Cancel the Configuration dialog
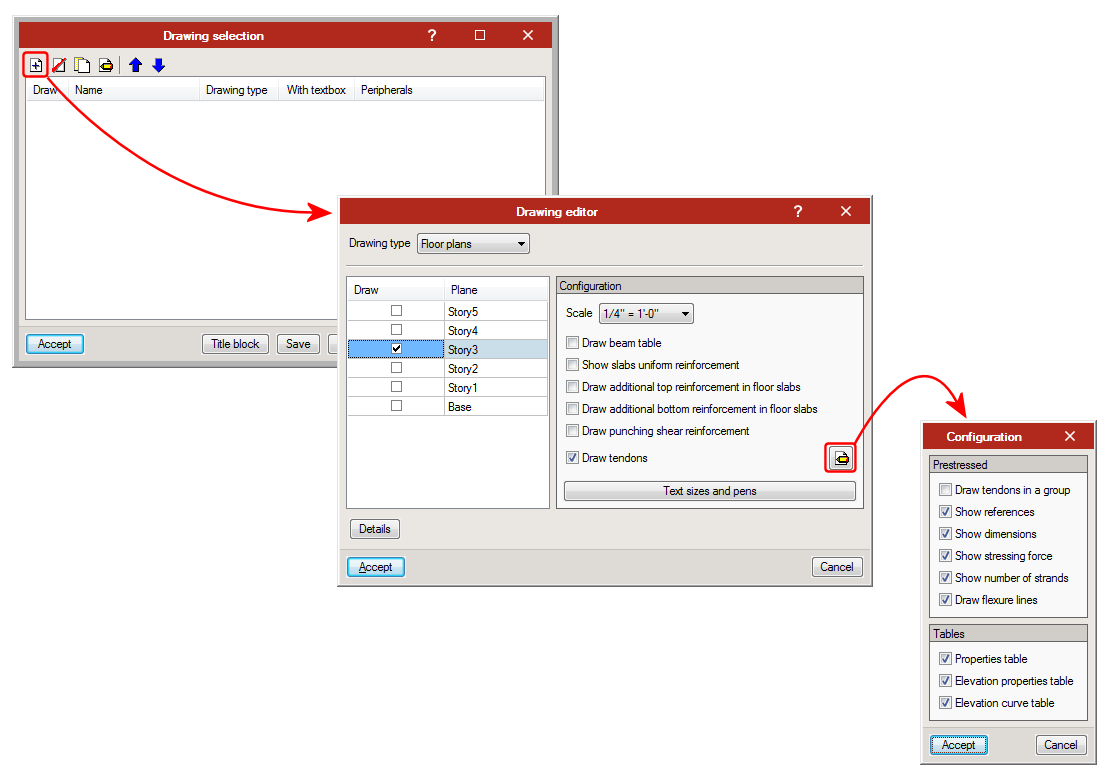The height and width of the screenshot is (781, 1105). [x=1060, y=745]
